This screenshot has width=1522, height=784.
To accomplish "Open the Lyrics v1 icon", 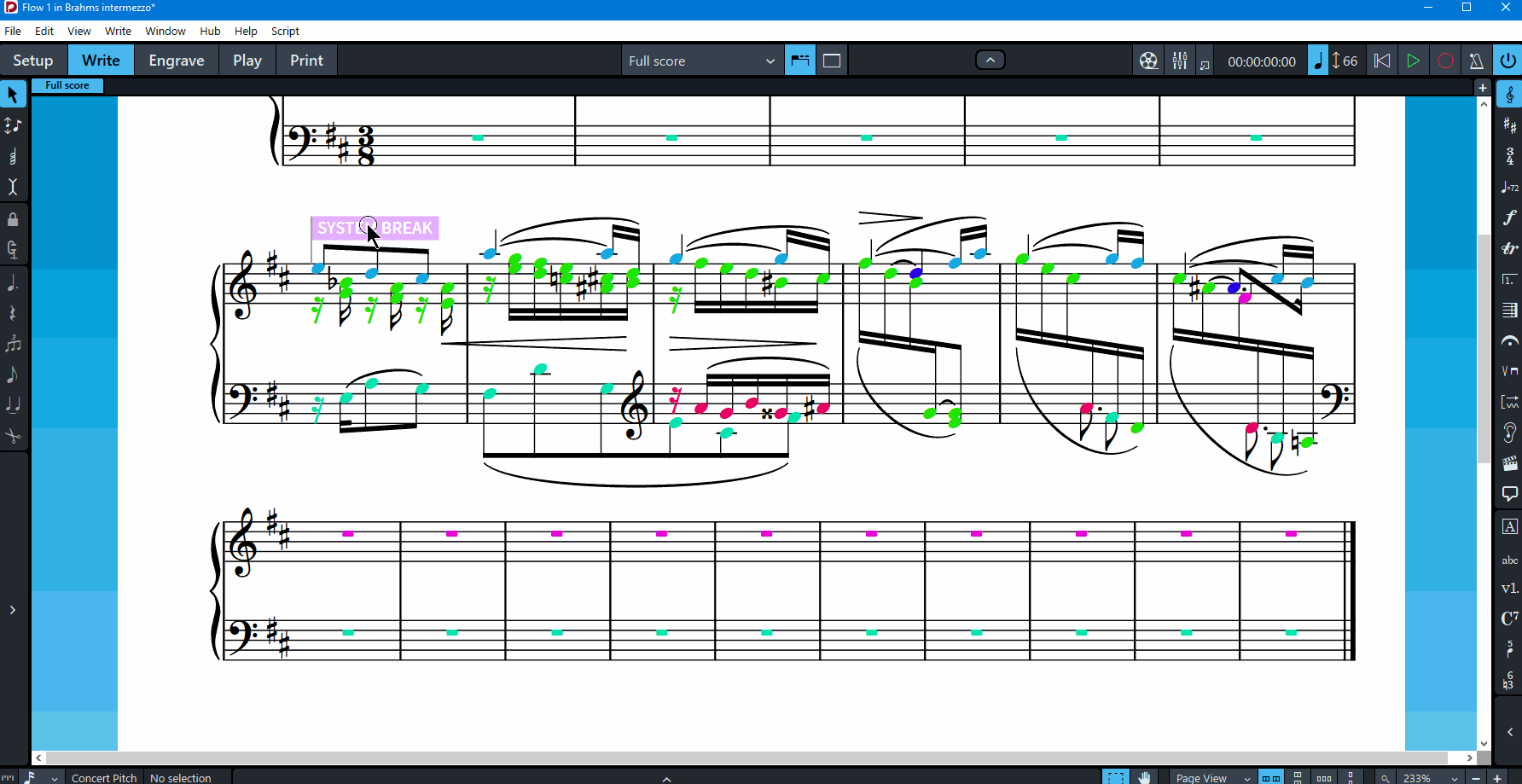I will pyautogui.click(x=1509, y=588).
